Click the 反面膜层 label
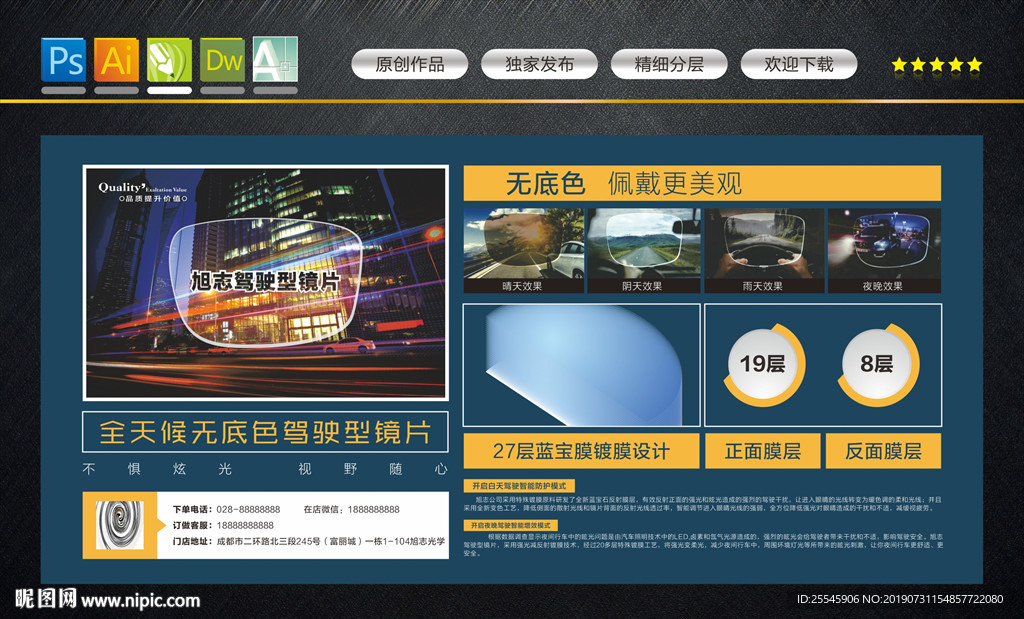The width and height of the screenshot is (1024, 619). point(883,451)
